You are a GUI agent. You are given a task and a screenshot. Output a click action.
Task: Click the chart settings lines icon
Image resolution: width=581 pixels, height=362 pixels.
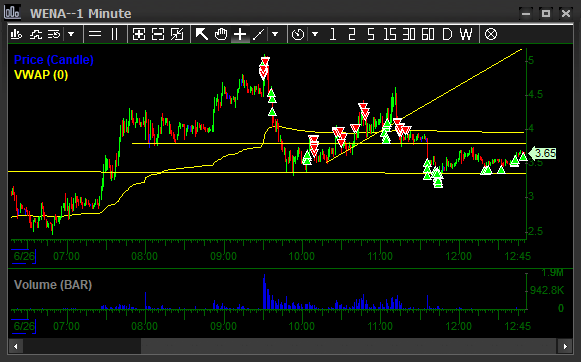54,34
